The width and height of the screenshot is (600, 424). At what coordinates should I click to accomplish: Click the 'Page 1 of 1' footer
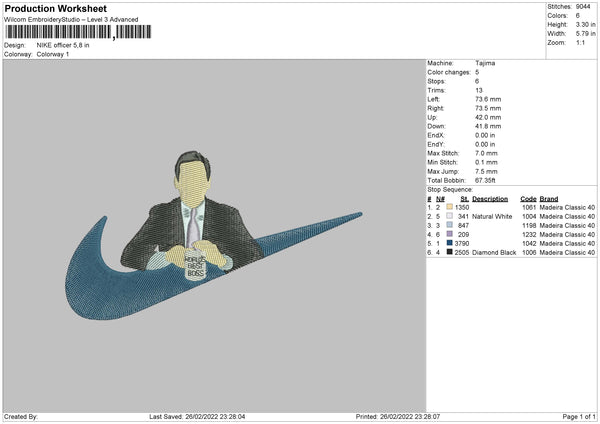(579, 417)
